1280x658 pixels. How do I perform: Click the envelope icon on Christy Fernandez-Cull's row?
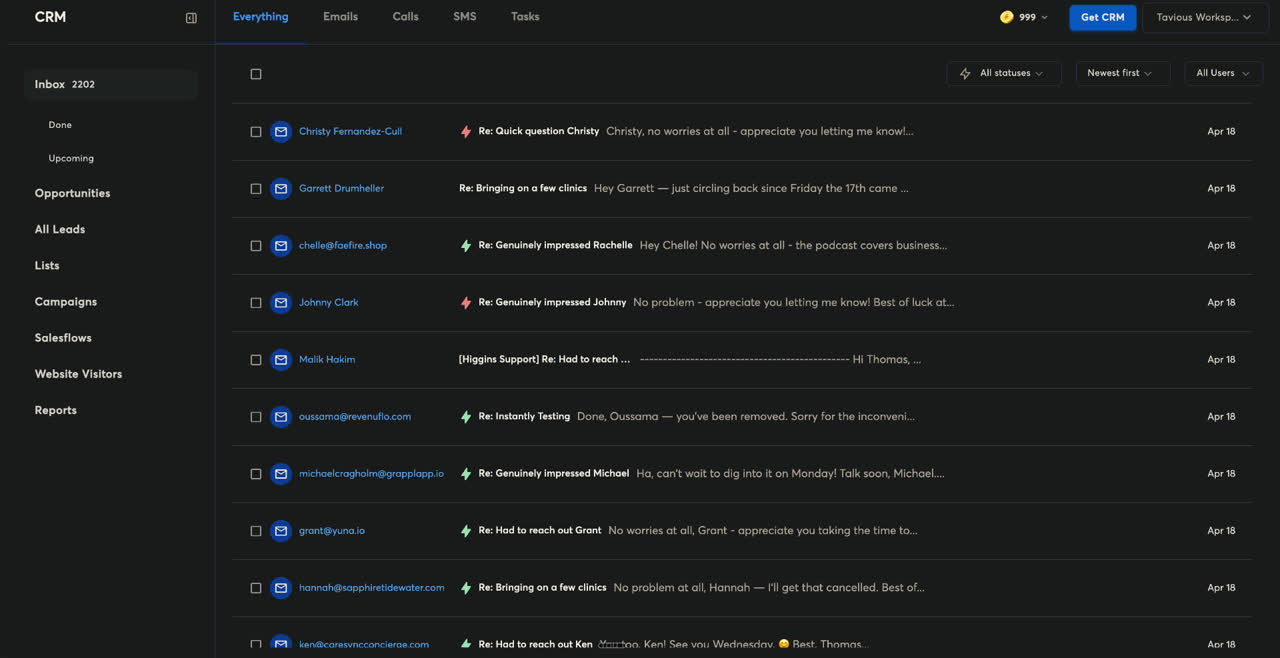tap(280, 131)
